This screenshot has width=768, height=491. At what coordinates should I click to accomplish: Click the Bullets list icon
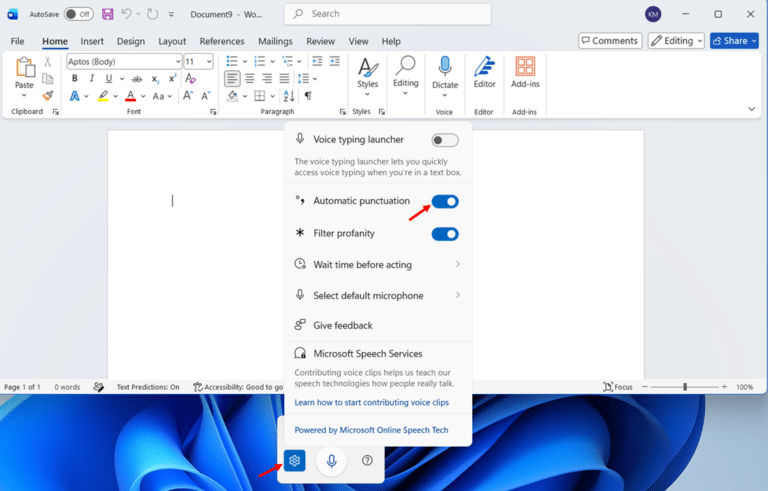[x=232, y=61]
